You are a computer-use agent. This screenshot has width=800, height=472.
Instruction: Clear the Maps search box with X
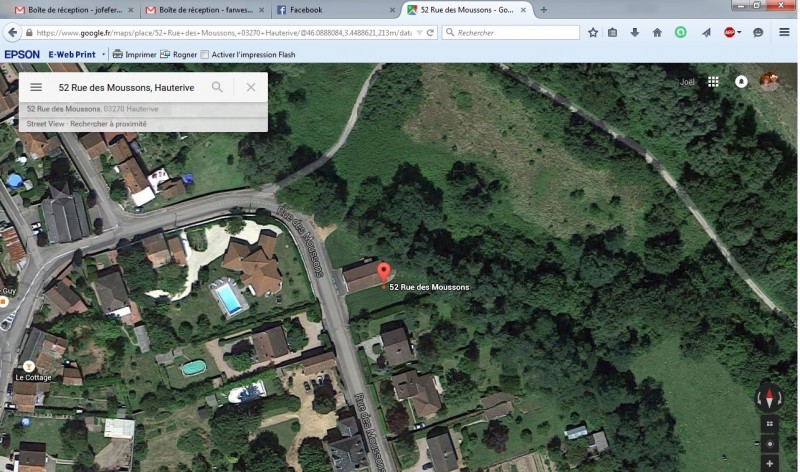click(251, 87)
